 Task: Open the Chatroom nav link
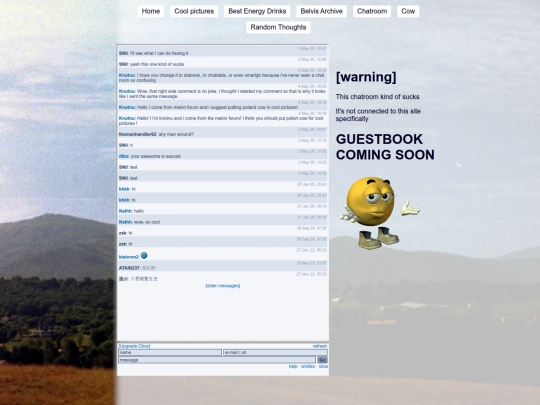coord(372,11)
